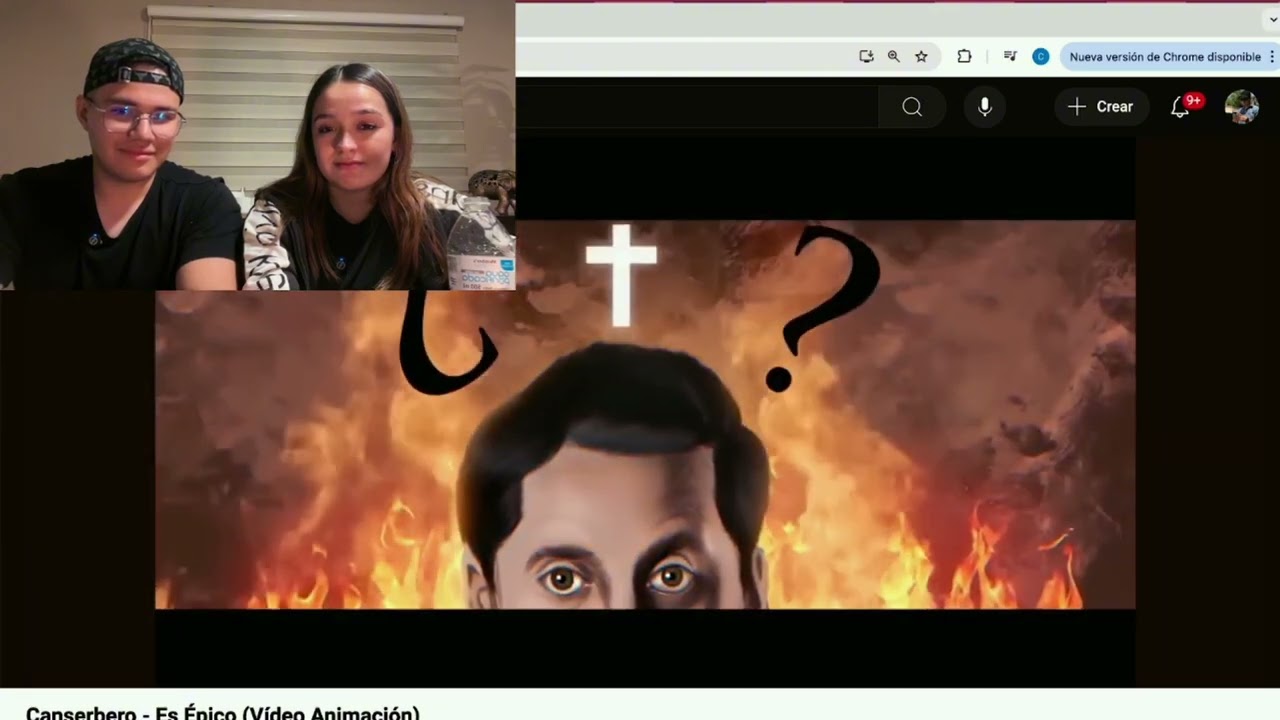Open the Chrome extensions puzzle icon
Screen dimensions: 1280x720
(x=964, y=57)
